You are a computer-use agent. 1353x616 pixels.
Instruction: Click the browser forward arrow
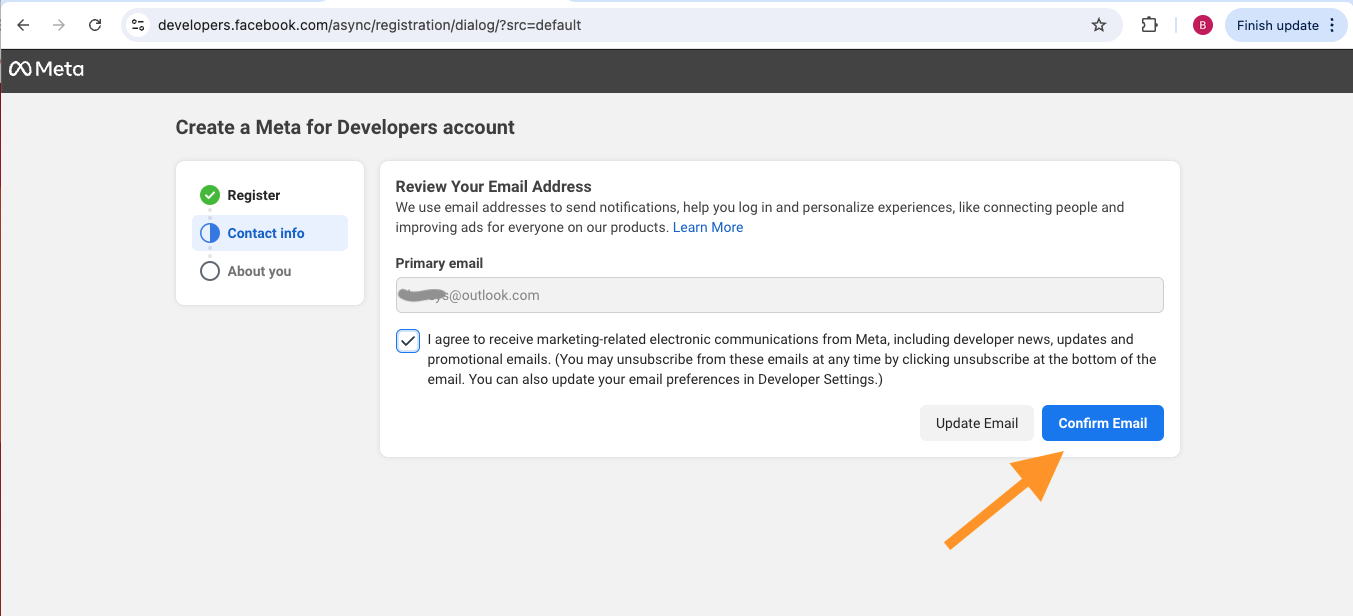coord(59,25)
